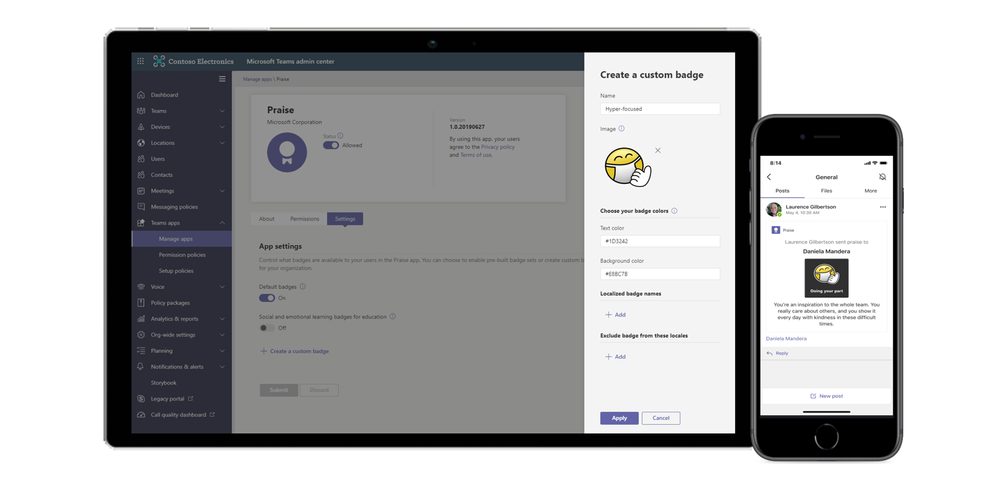Expand the Planning sidebar section
Viewport: 998px width, 486px height.
coord(222,351)
